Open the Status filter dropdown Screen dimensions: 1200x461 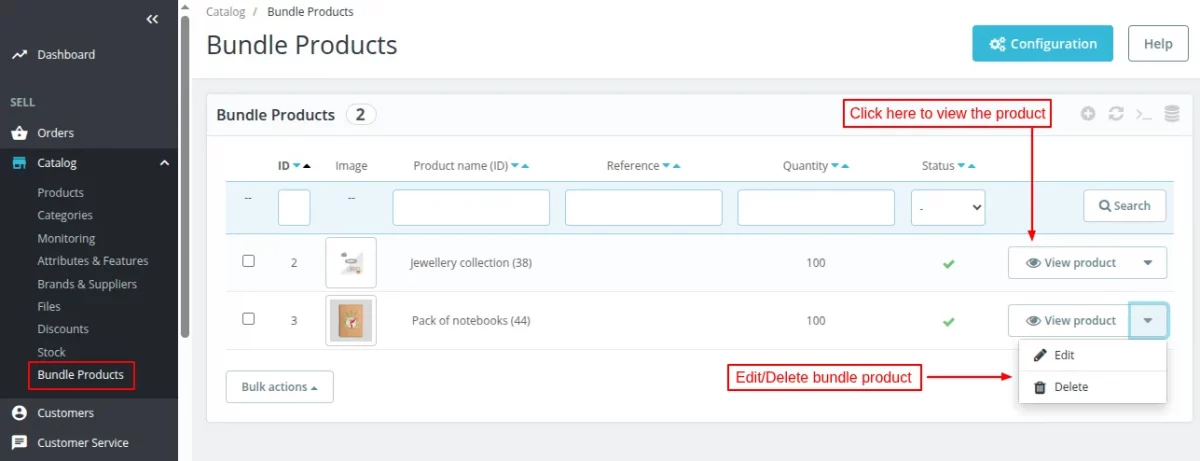947,207
